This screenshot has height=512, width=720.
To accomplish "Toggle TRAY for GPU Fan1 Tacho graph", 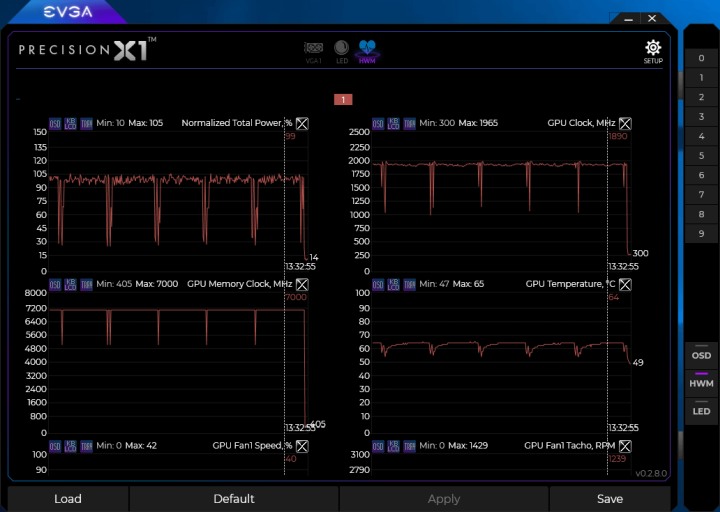I will 409,446.
